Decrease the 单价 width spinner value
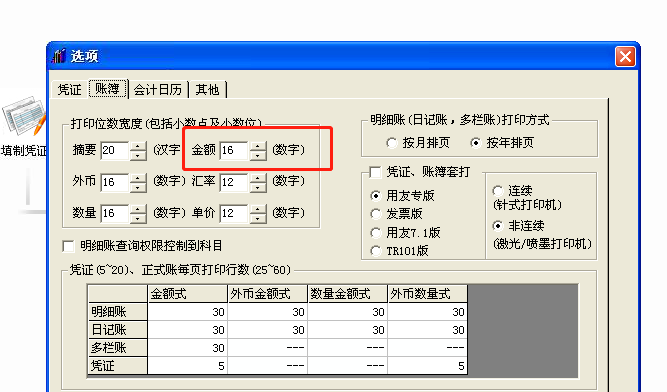Screen dimensions: 667x392 click(x=258, y=218)
